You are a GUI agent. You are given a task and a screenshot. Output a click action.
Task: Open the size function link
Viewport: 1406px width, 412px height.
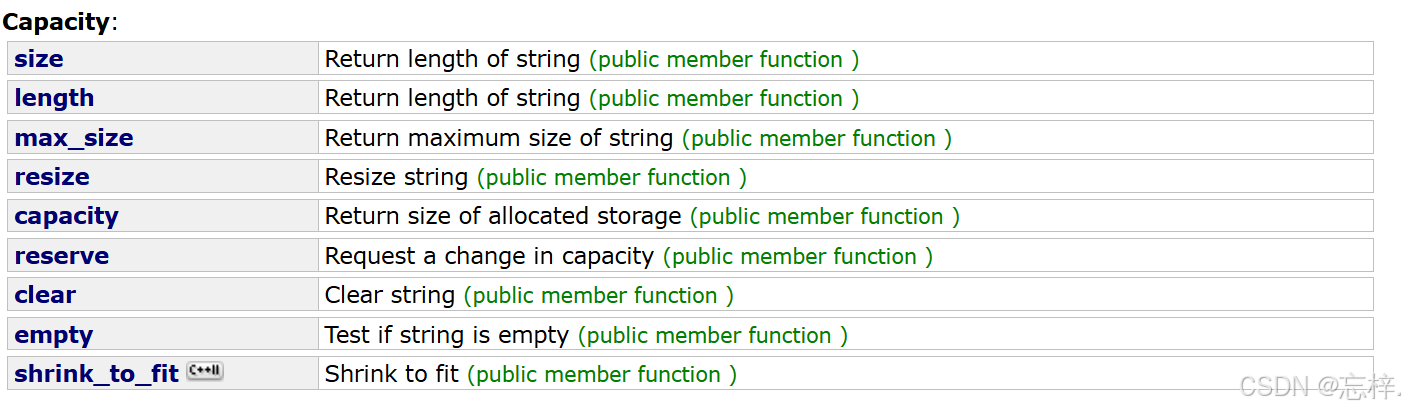pos(39,59)
